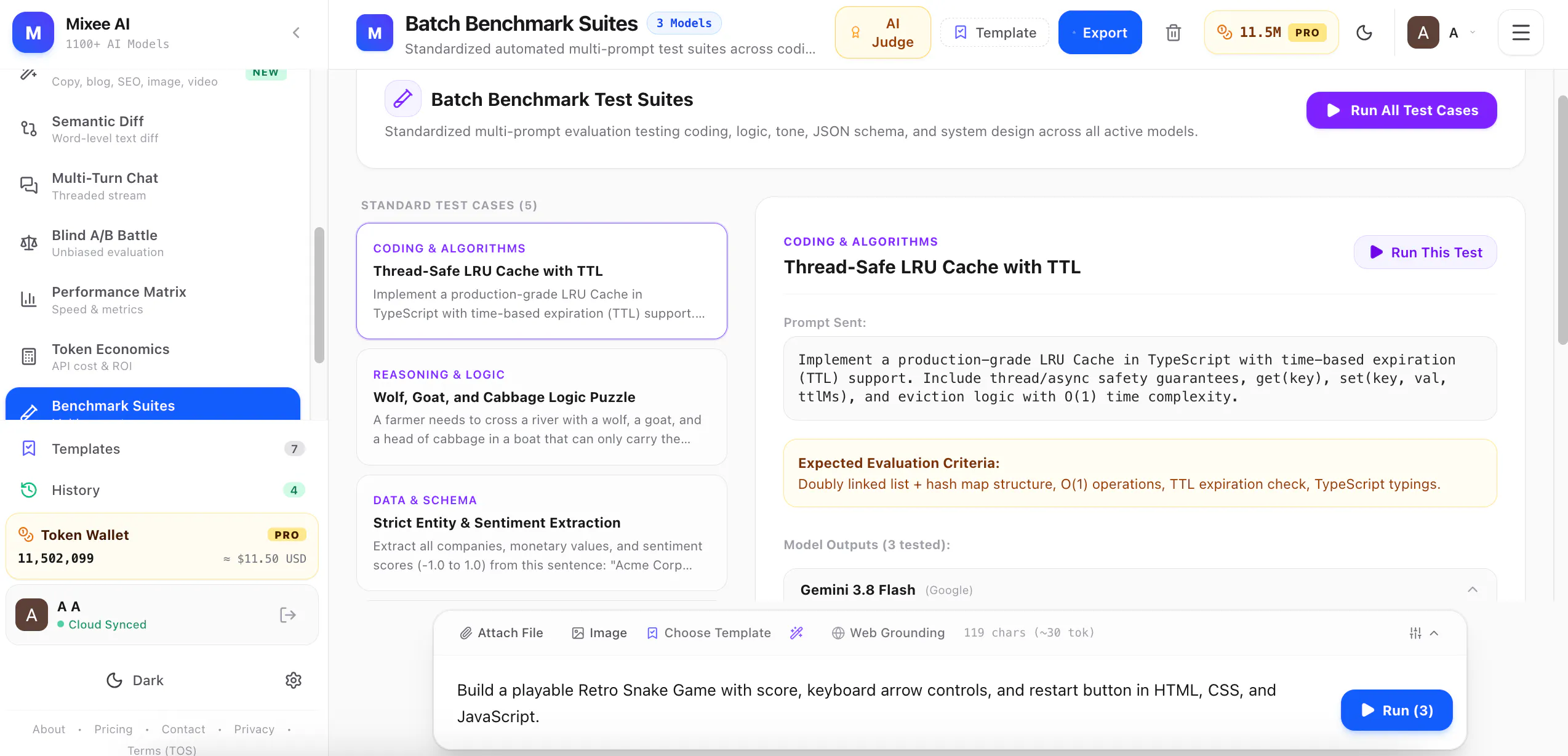This screenshot has height=756, width=1568.
Task: Click the Image attachment icon
Action: (x=599, y=633)
